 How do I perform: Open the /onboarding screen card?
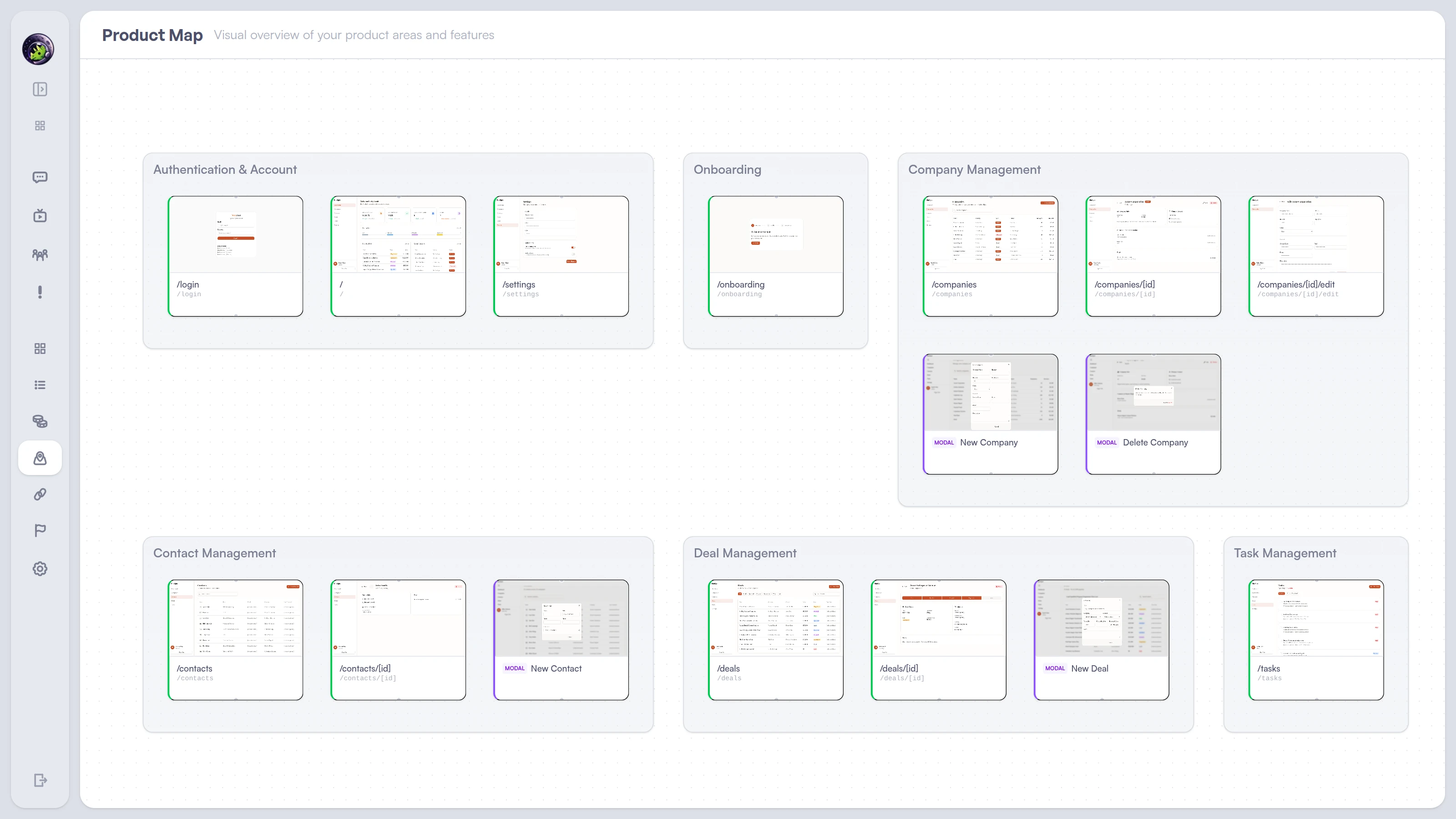(x=775, y=256)
